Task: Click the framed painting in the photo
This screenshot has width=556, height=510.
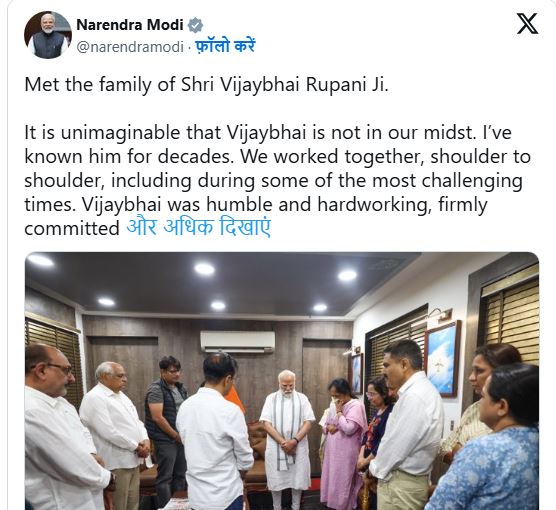Action: click(x=442, y=358)
